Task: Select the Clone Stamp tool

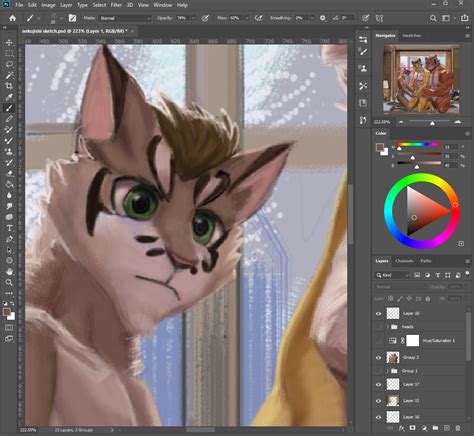Action: pos(9,152)
